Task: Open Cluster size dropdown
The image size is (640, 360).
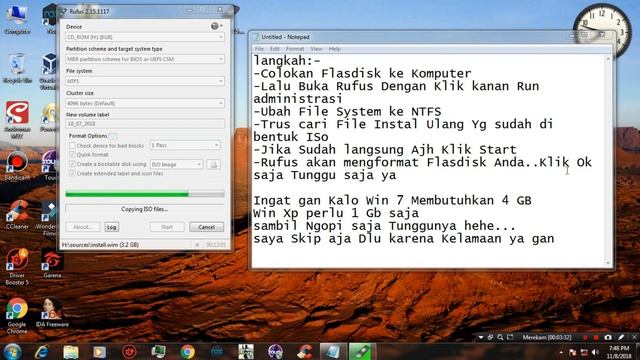Action: (145, 103)
